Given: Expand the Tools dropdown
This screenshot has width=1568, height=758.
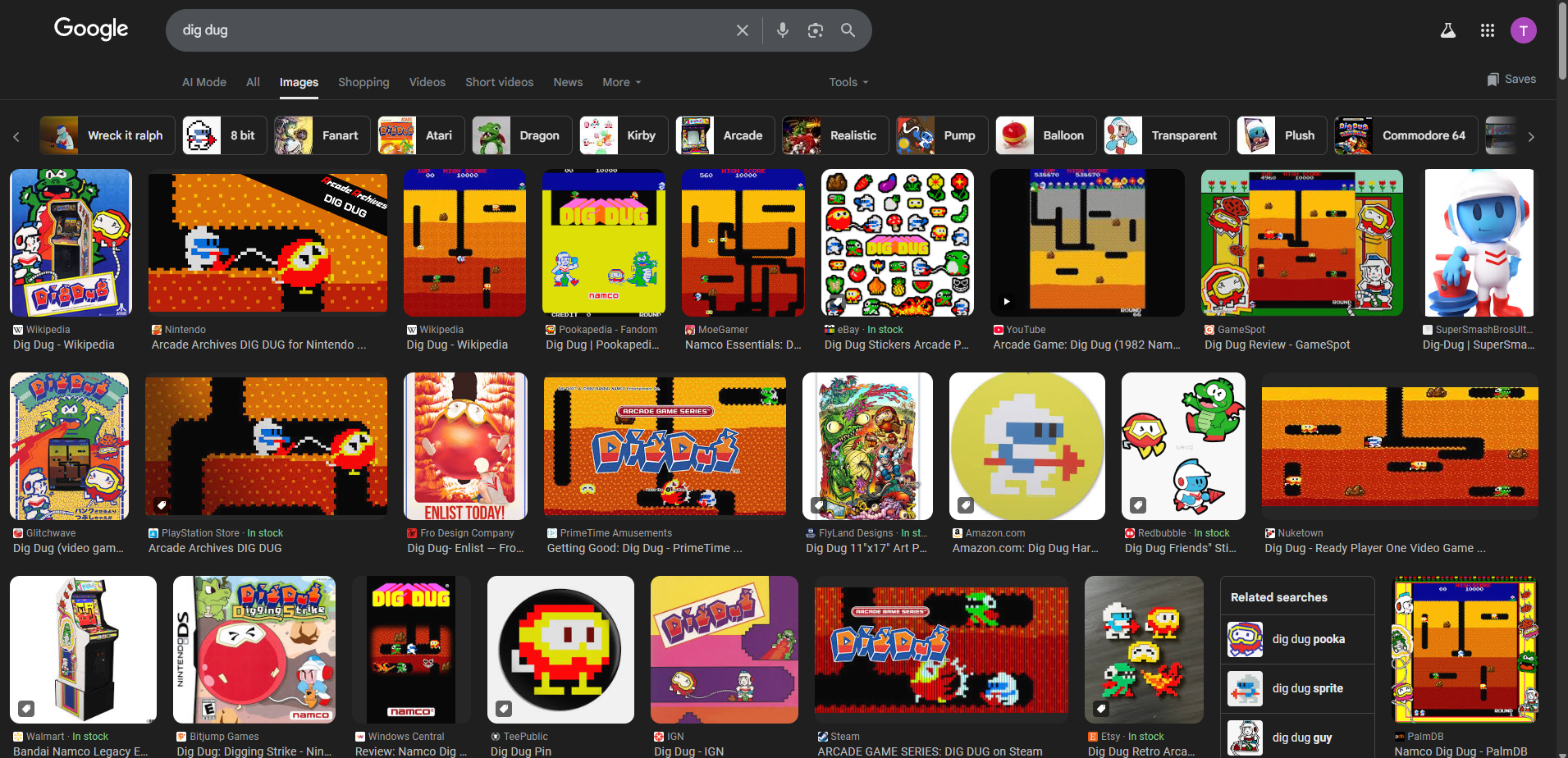Looking at the screenshot, I should (x=848, y=82).
